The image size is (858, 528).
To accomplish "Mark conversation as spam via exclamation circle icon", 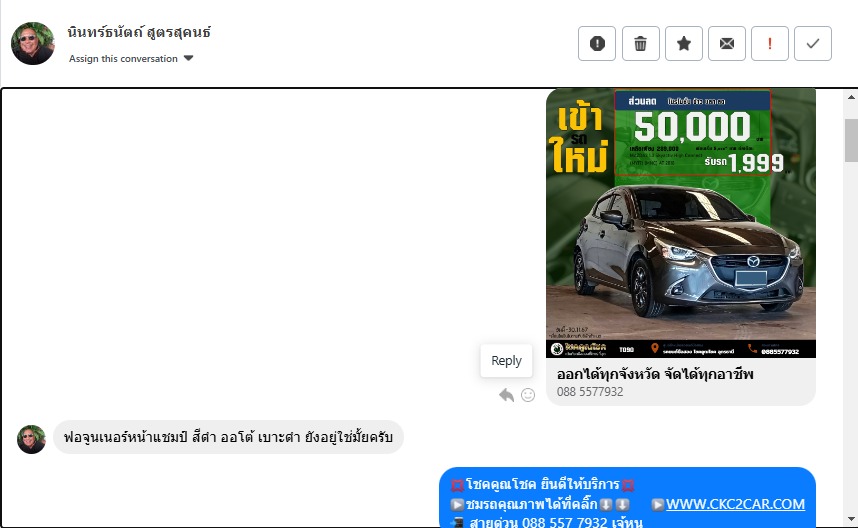I will point(597,43).
